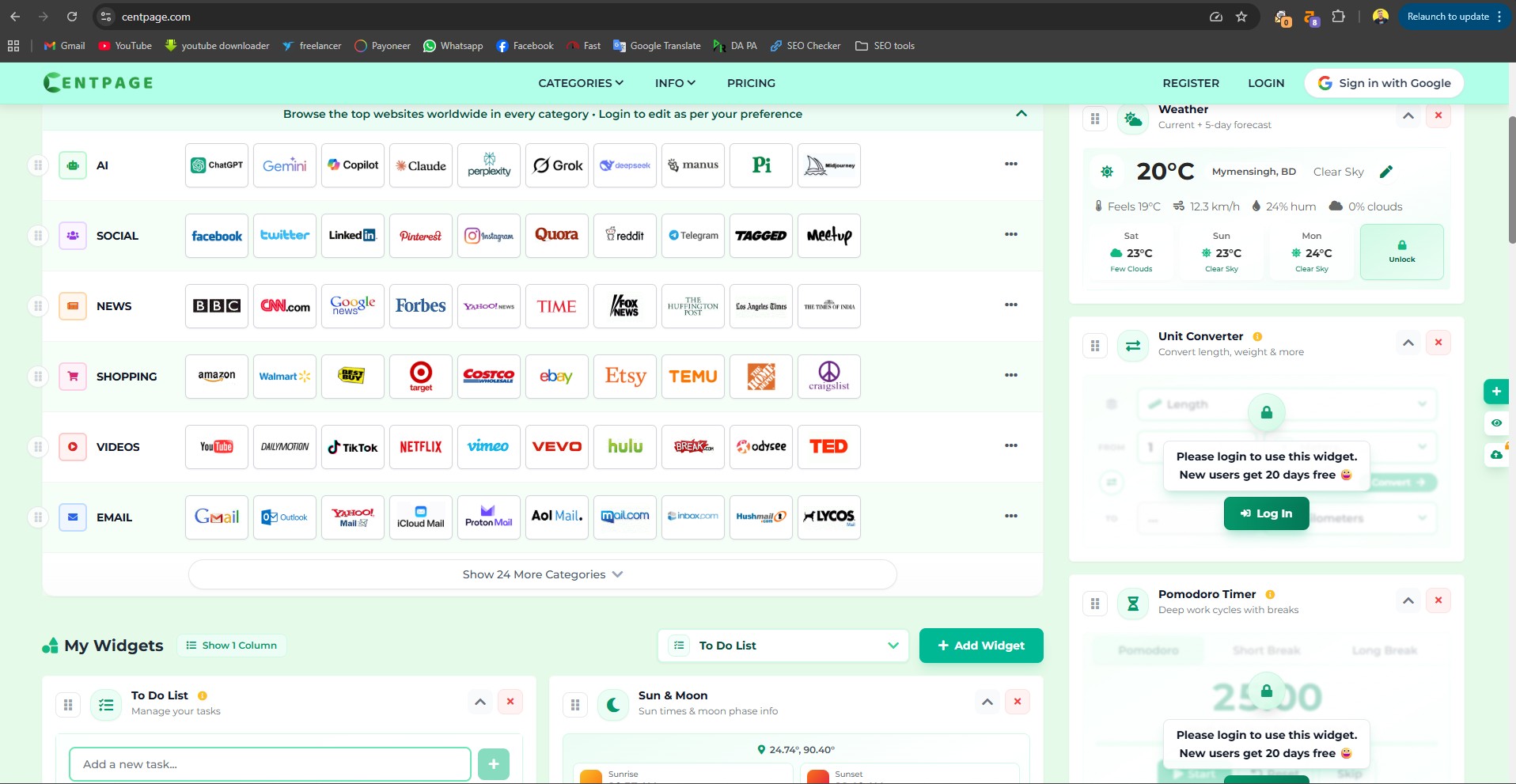Click the Weather widget drag handle
The height and width of the screenshot is (784, 1516).
click(x=1095, y=119)
